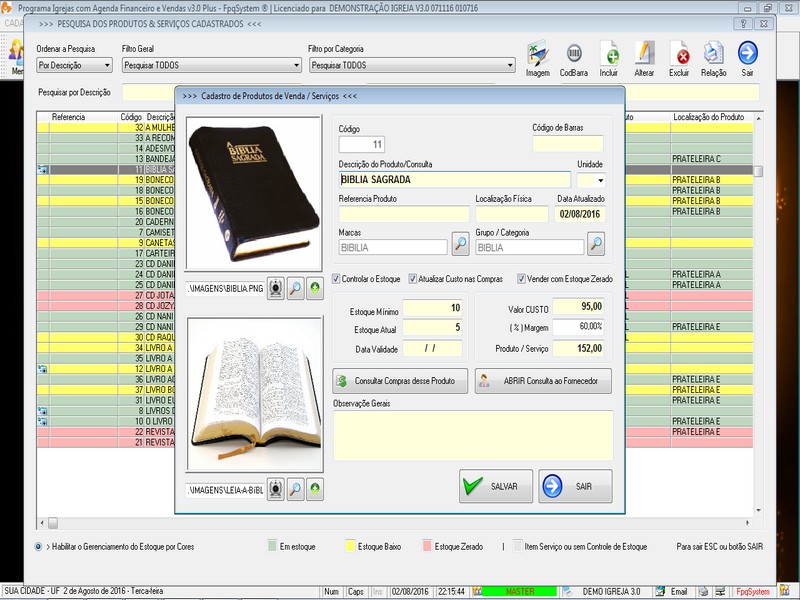Click the magnifier icon next to Marcas field
This screenshot has height=600, width=800.
pos(460,243)
